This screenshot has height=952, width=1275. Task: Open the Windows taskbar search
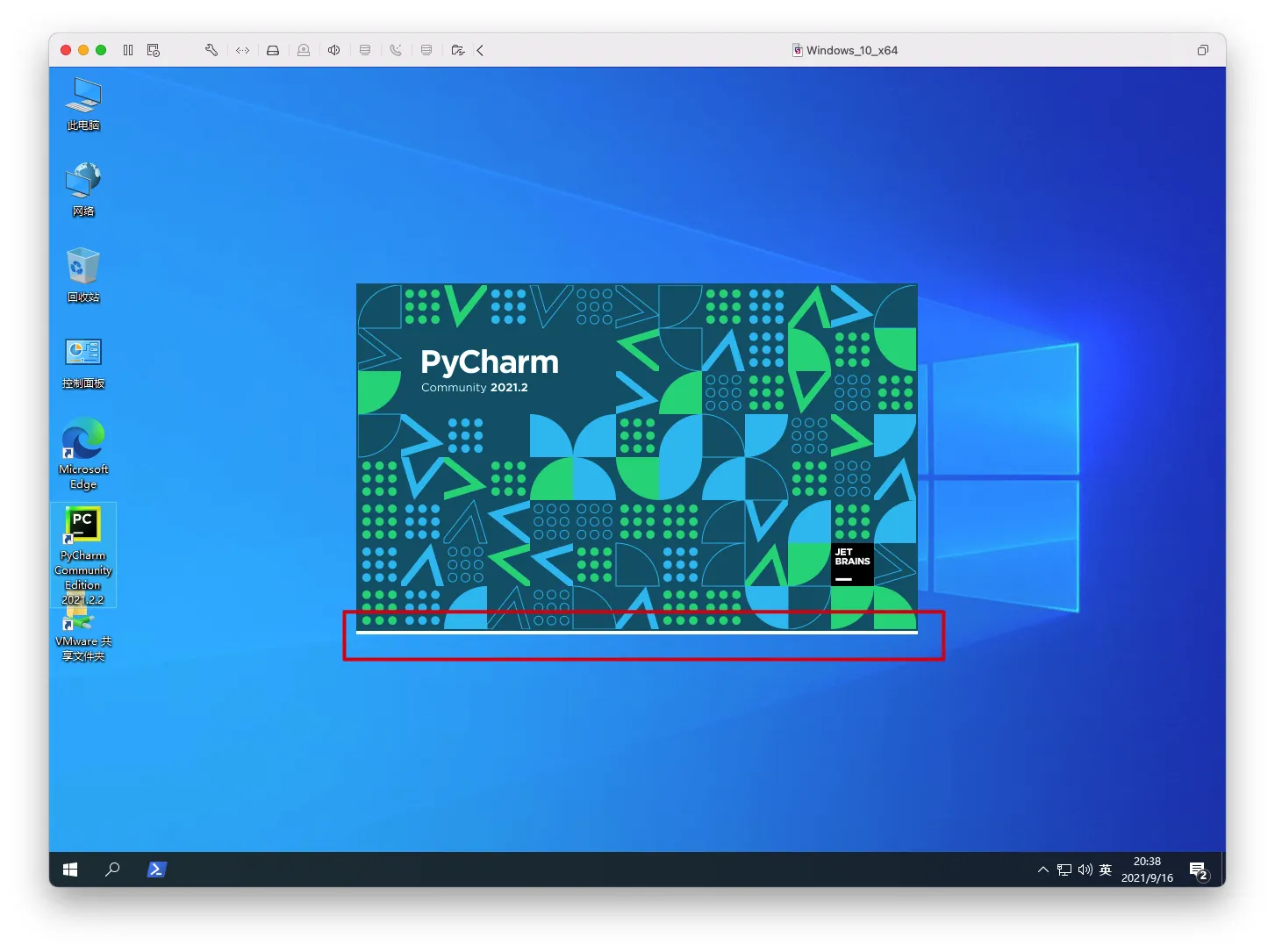click(x=112, y=870)
